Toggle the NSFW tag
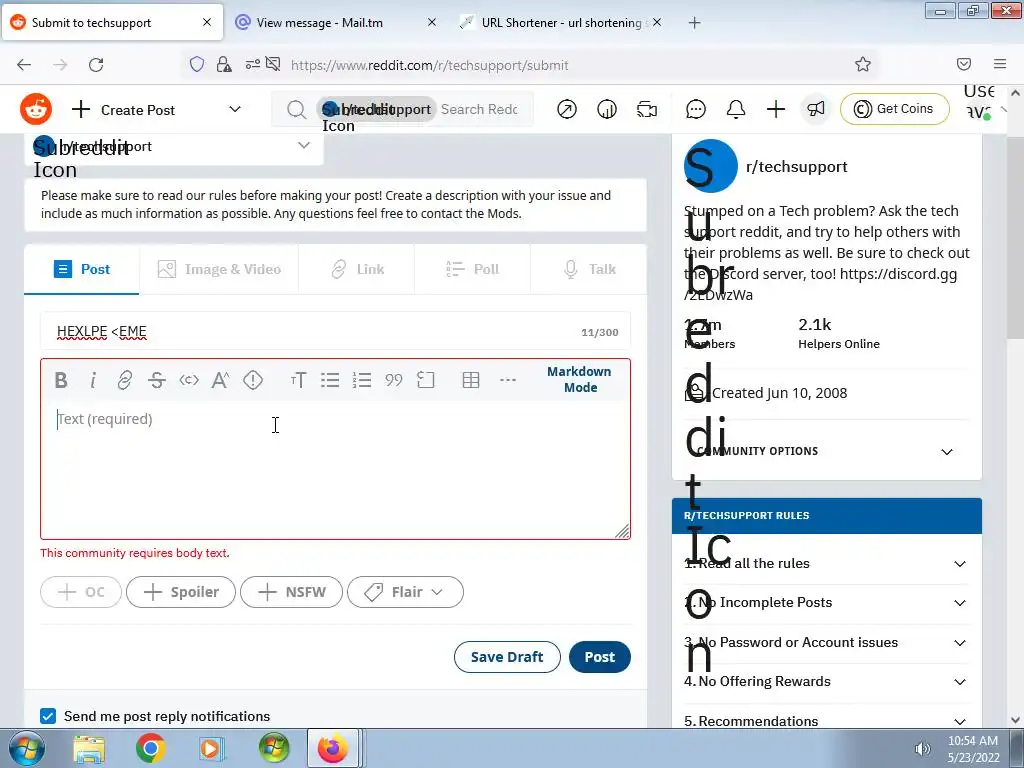This screenshot has height=768, width=1024. point(291,592)
